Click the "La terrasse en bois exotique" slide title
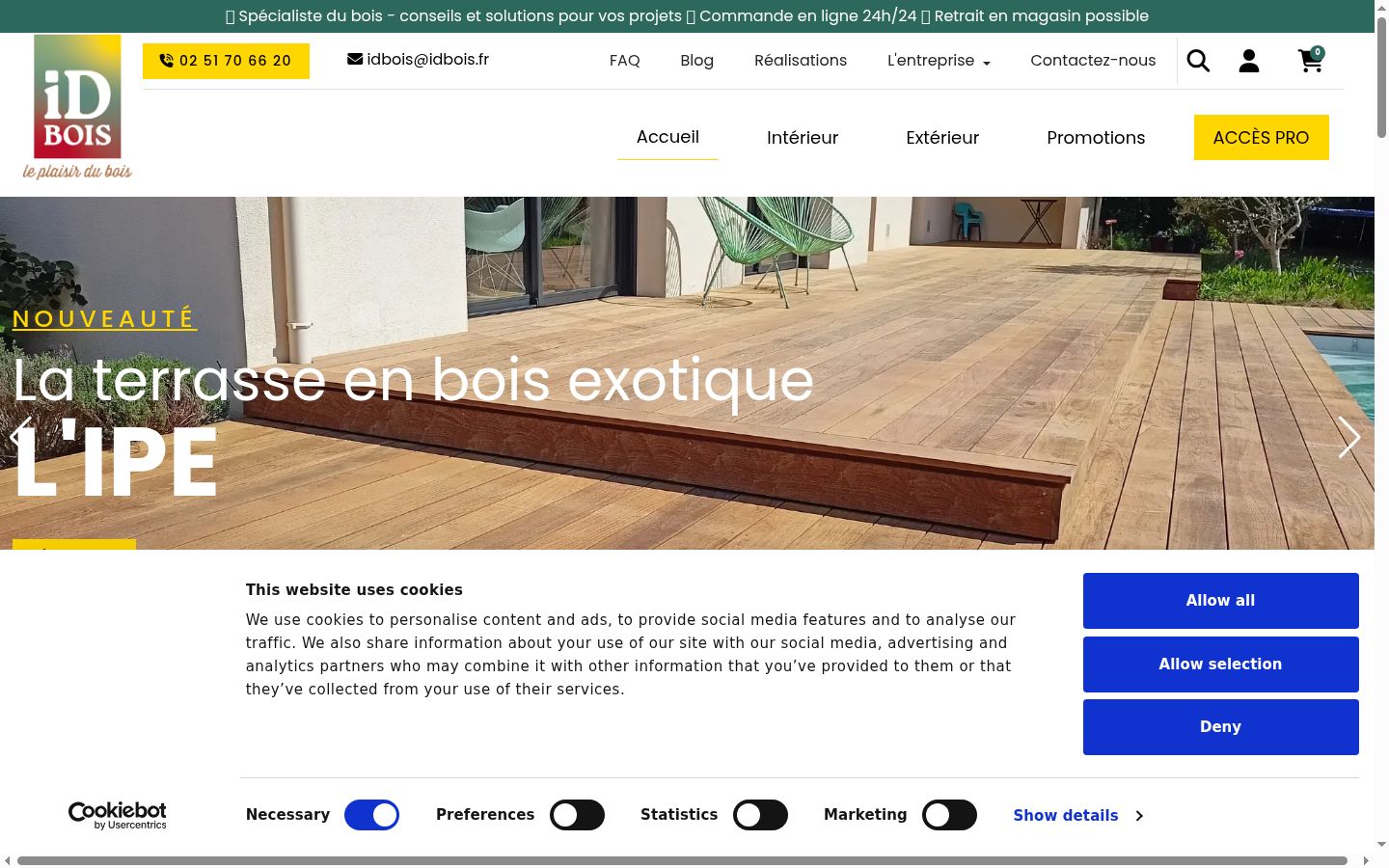 pos(413,381)
